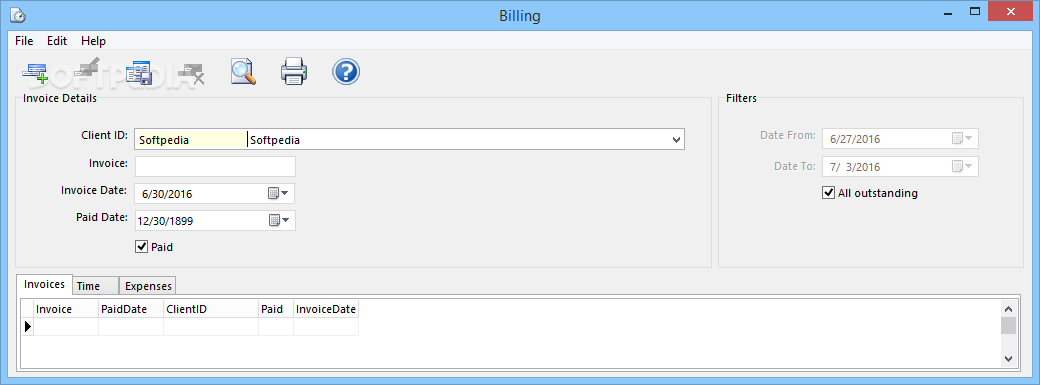This screenshot has height=385, width=1040.
Task: Uncheck the Paid checkbox
Action: point(141,247)
